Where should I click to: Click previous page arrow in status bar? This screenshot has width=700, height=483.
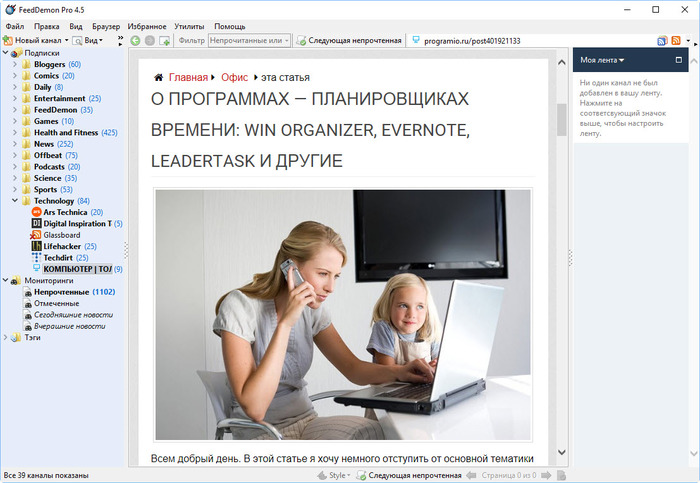click(471, 475)
